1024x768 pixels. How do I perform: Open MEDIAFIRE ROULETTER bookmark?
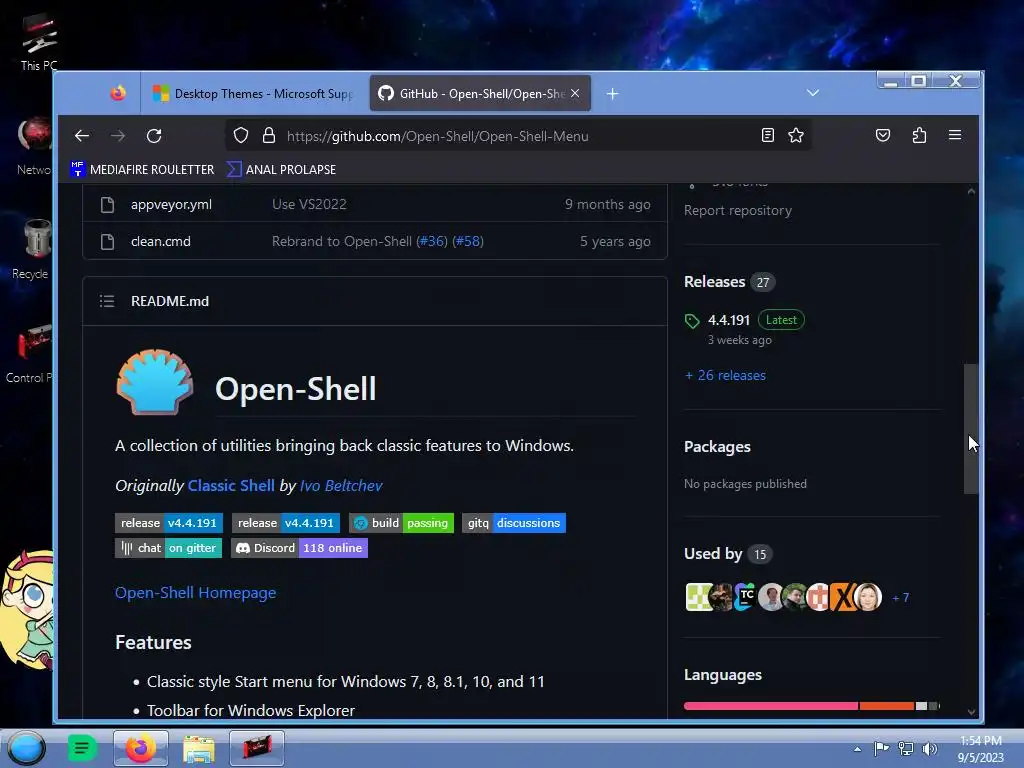click(x=142, y=169)
